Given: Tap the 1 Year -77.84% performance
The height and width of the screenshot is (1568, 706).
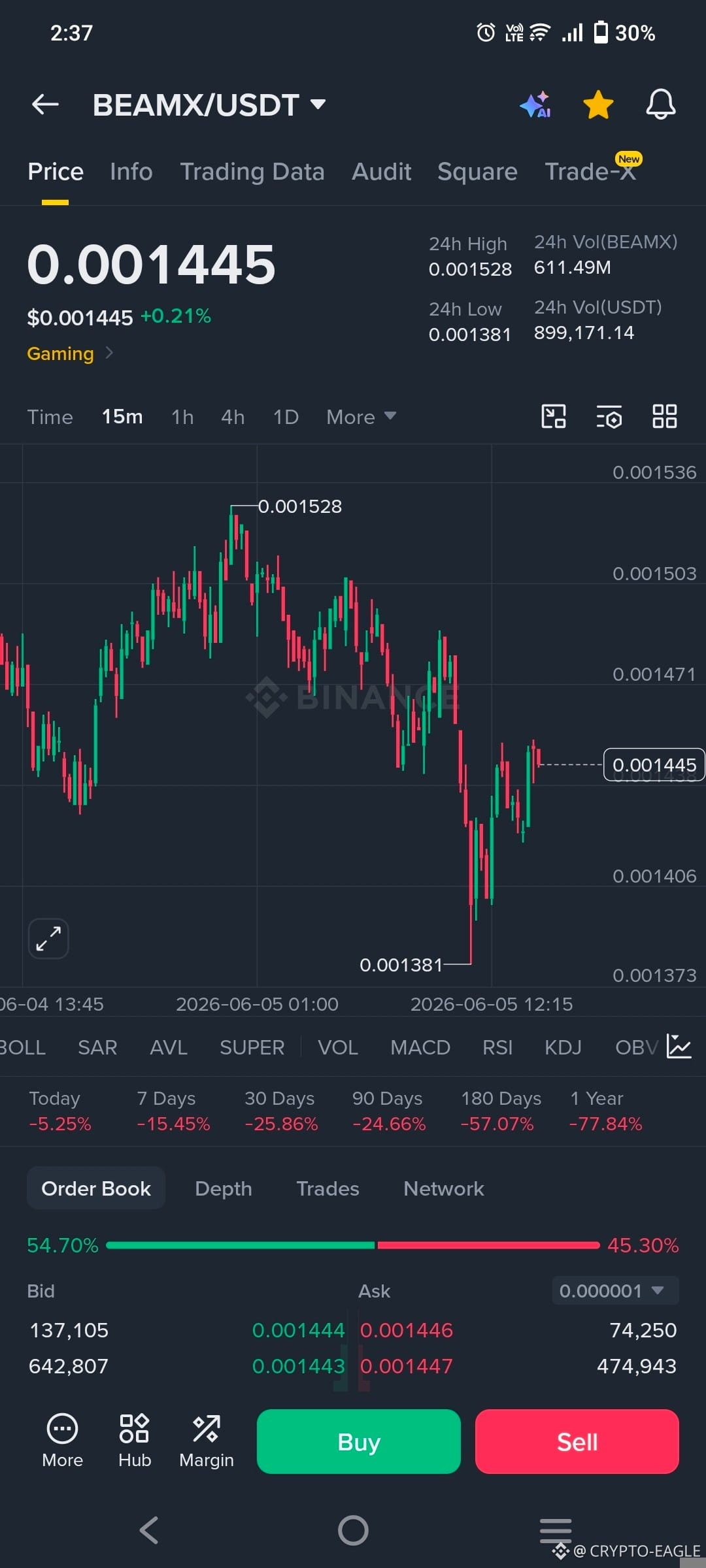Looking at the screenshot, I should tap(606, 1111).
